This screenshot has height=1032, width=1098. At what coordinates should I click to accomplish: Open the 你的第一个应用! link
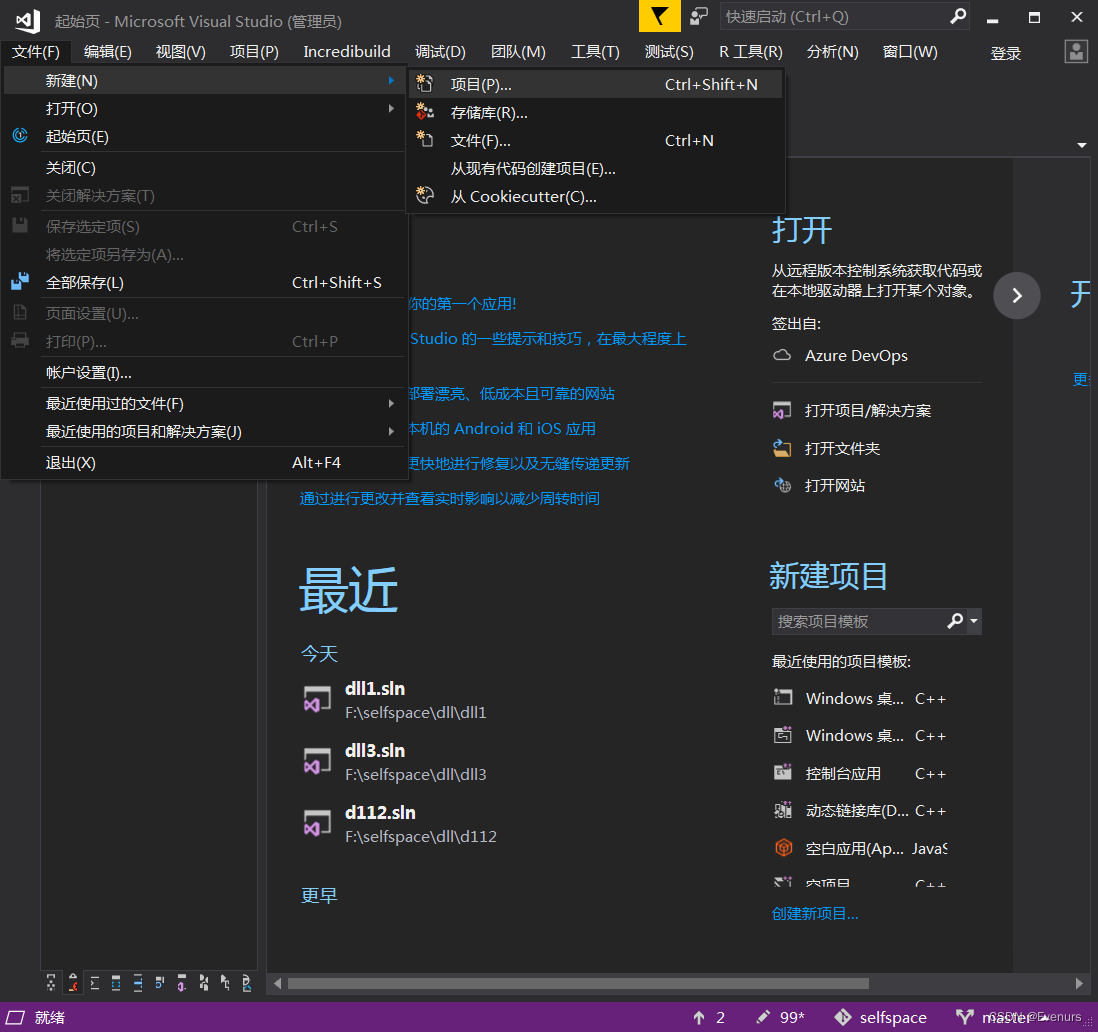pos(463,303)
